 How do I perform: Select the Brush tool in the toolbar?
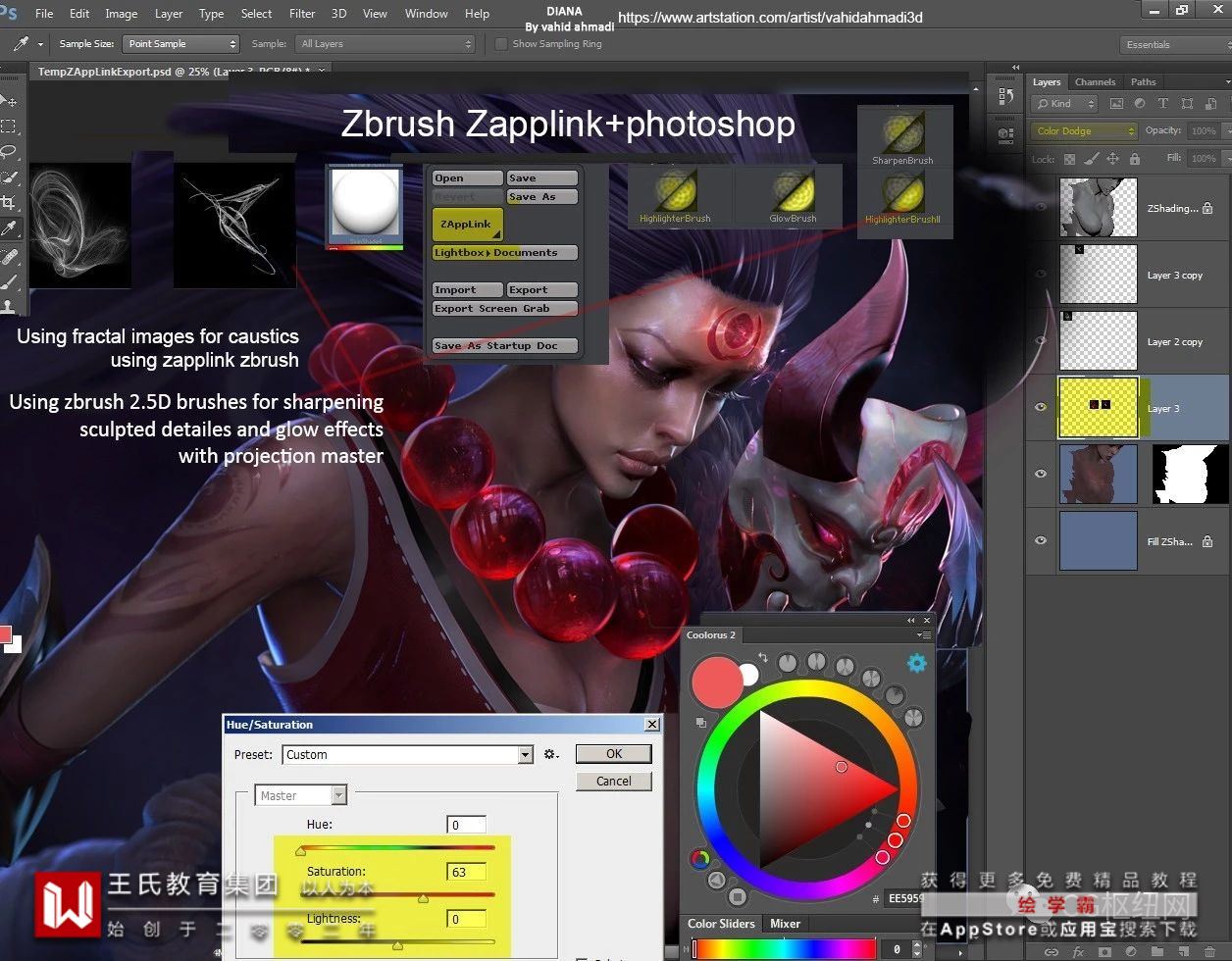click(8, 281)
